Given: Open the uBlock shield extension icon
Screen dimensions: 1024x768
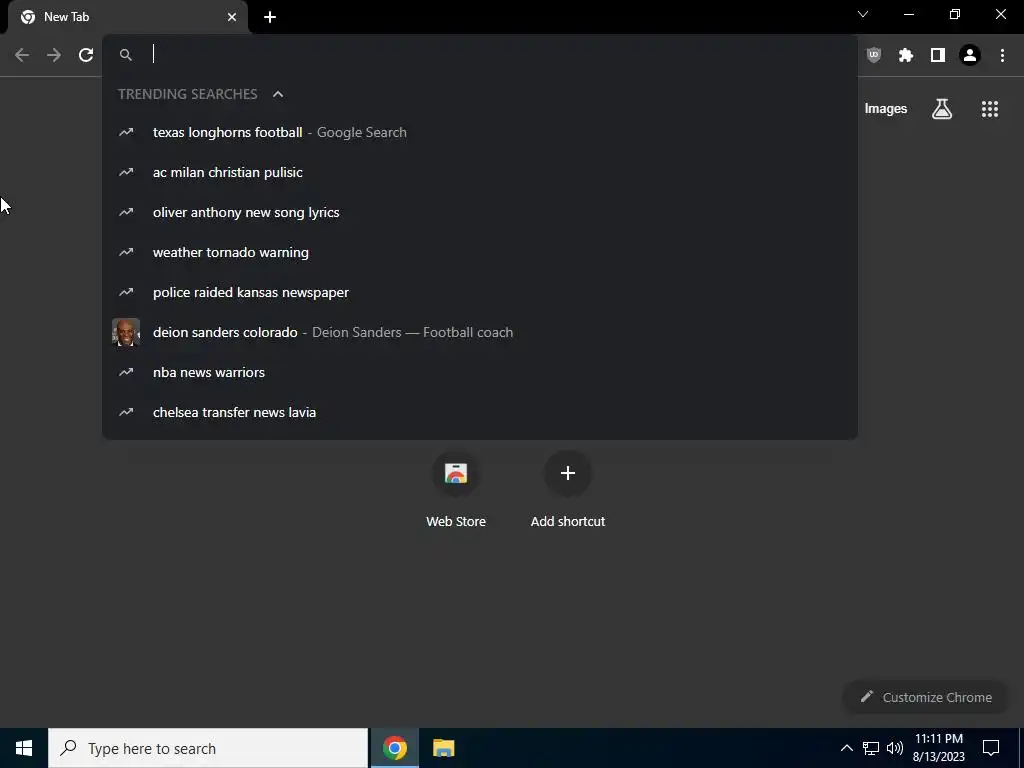Looking at the screenshot, I should pos(874,55).
